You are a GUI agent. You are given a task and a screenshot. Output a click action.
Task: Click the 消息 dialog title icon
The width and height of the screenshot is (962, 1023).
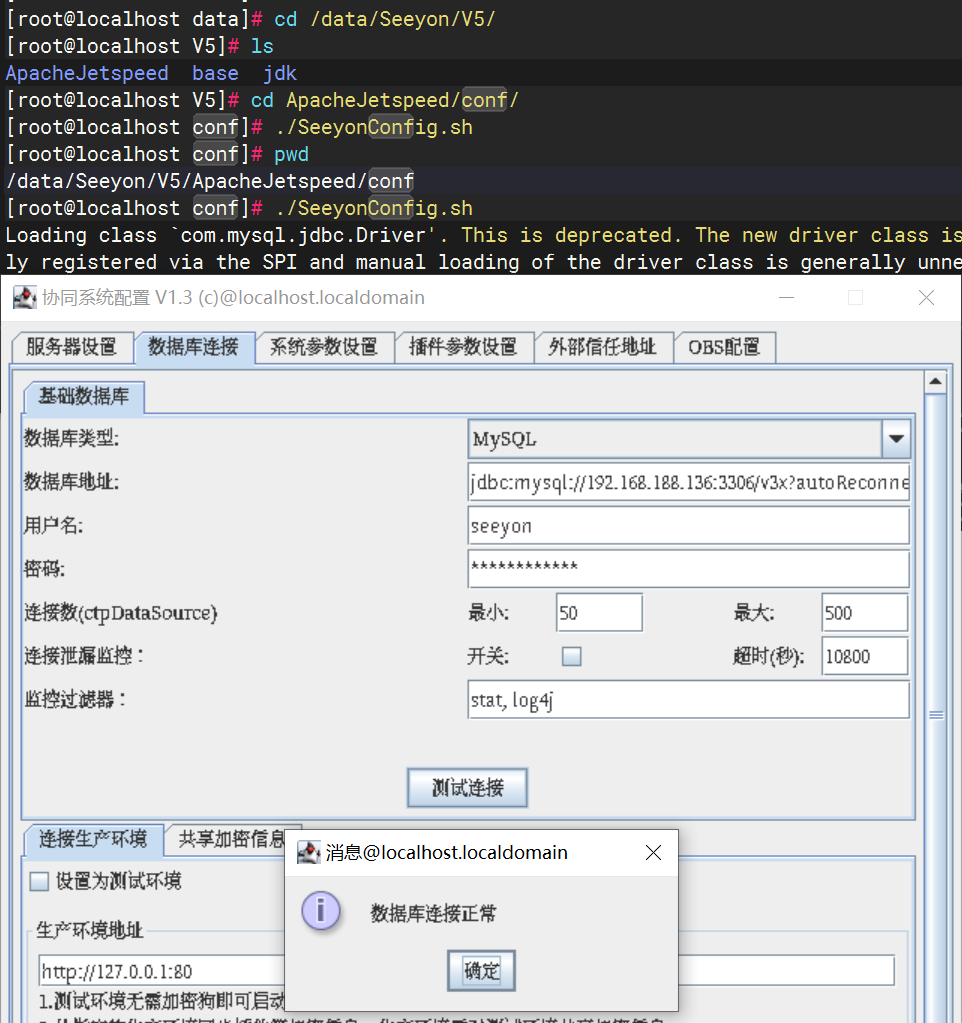tap(308, 853)
